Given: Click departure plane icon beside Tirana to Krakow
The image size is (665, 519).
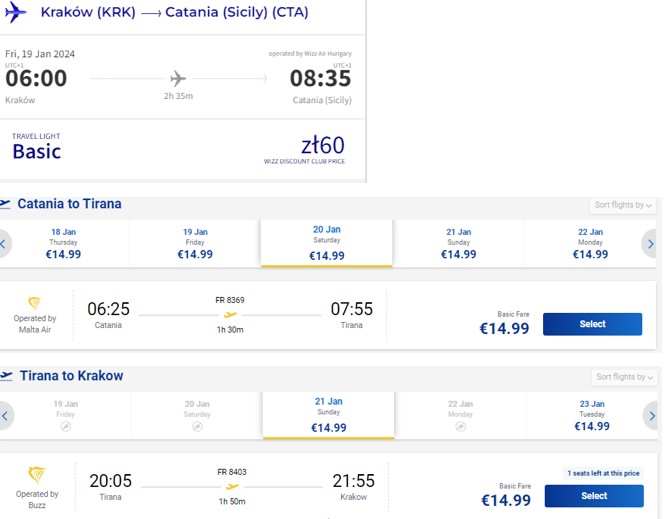Looking at the screenshot, I should coord(6,376).
